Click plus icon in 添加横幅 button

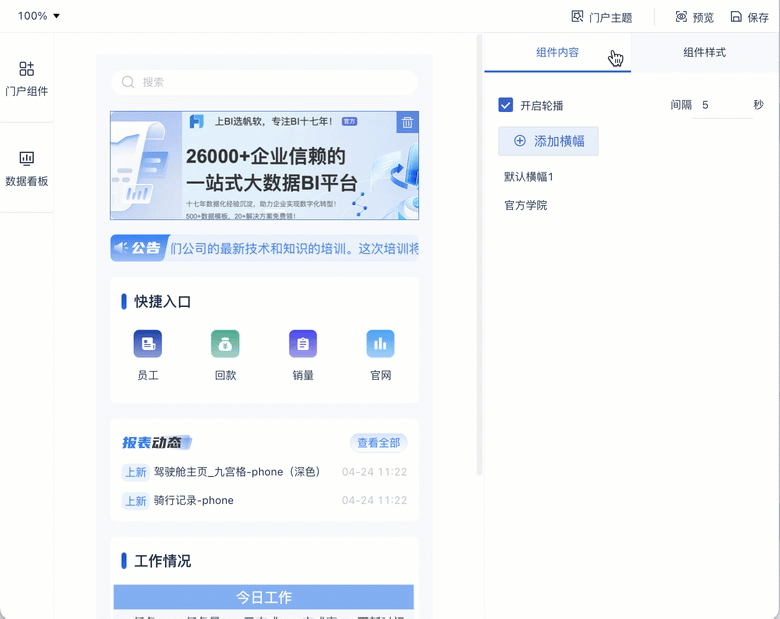click(520, 141)
